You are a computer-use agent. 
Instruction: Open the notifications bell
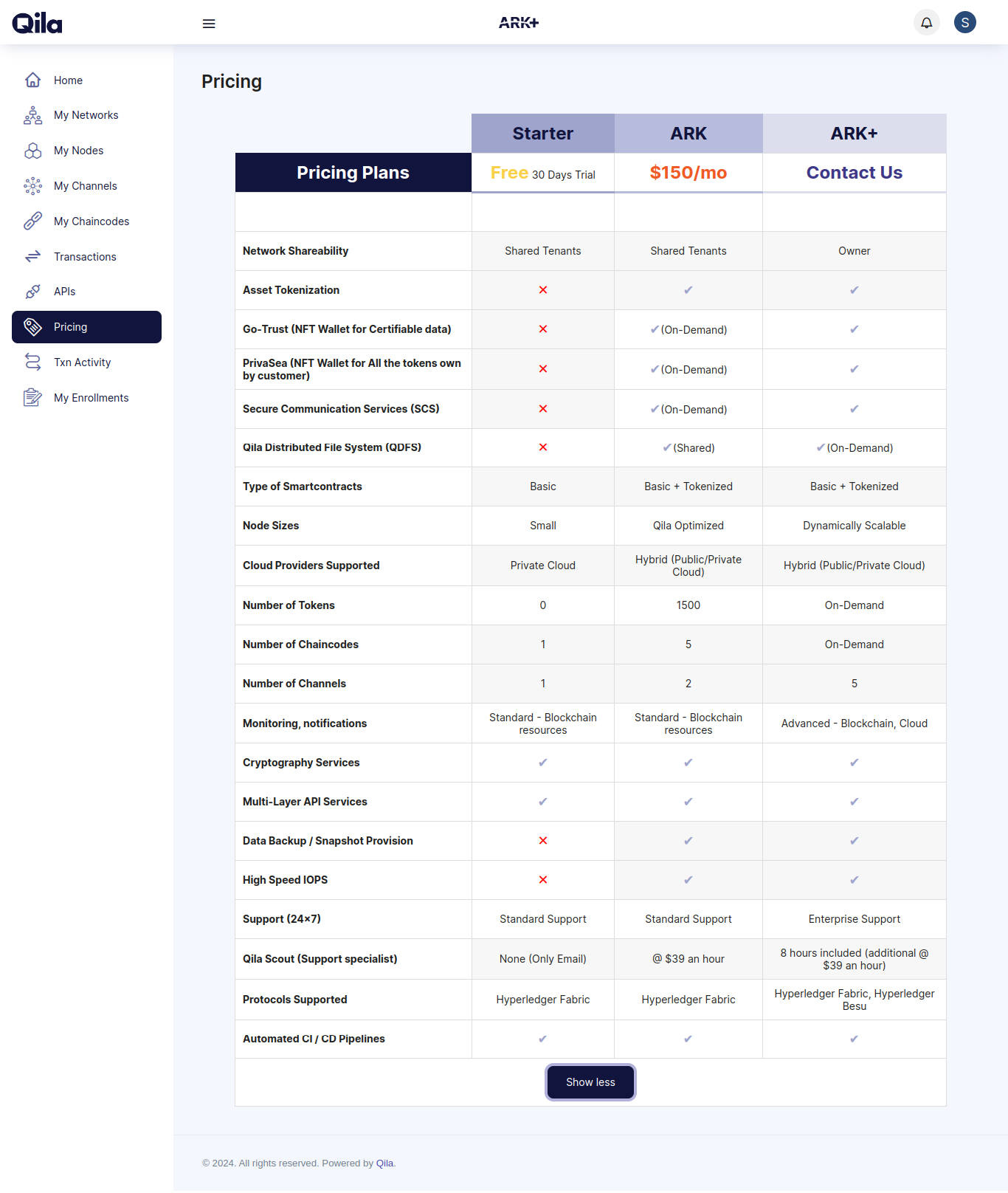927,22
